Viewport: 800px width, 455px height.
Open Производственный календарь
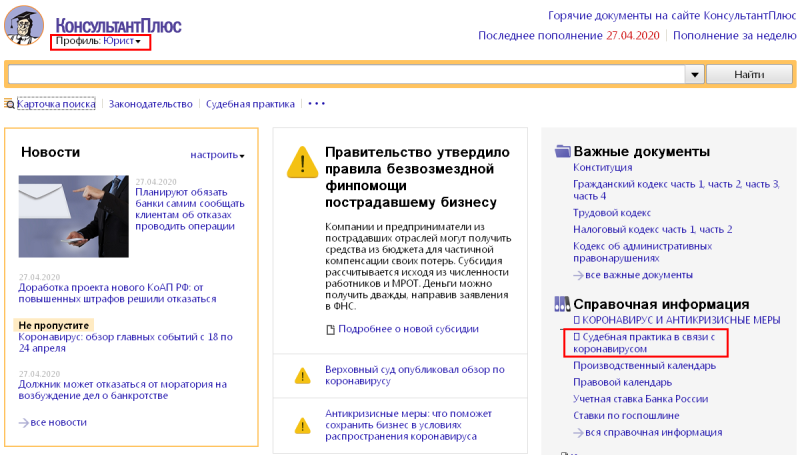pyautogui.click(x=644, y=366)
